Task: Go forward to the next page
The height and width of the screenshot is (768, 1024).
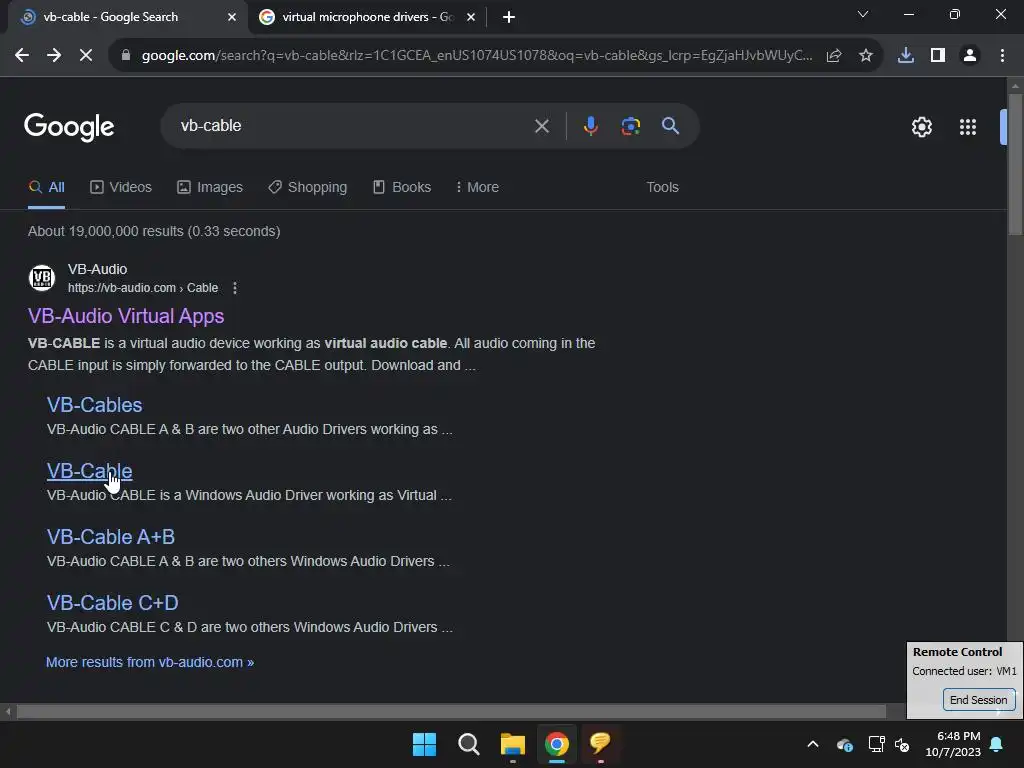Action: tap(54, 56)
